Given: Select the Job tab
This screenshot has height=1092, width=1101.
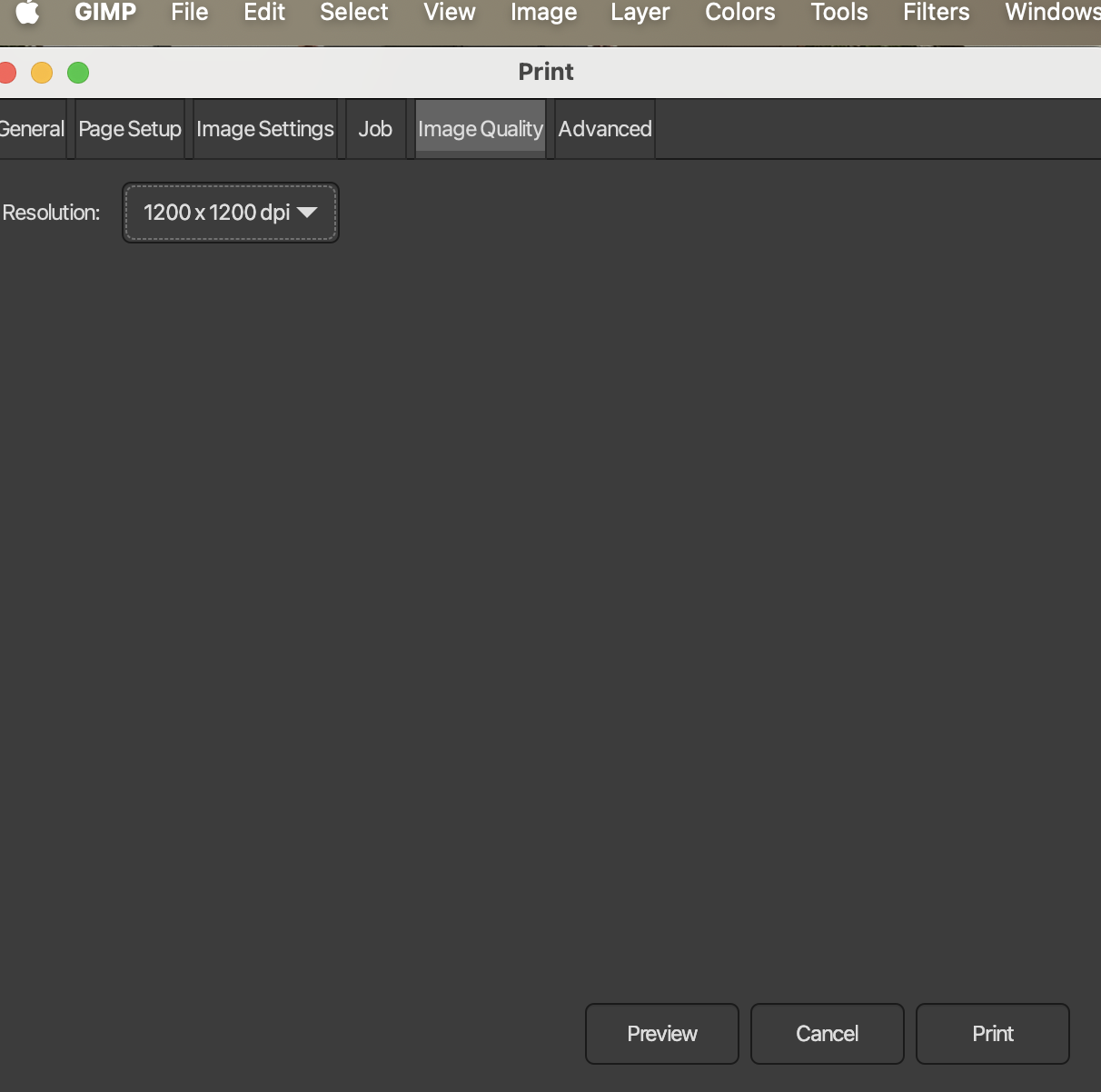Looking at the screenshot, I should tap(375, 129).
